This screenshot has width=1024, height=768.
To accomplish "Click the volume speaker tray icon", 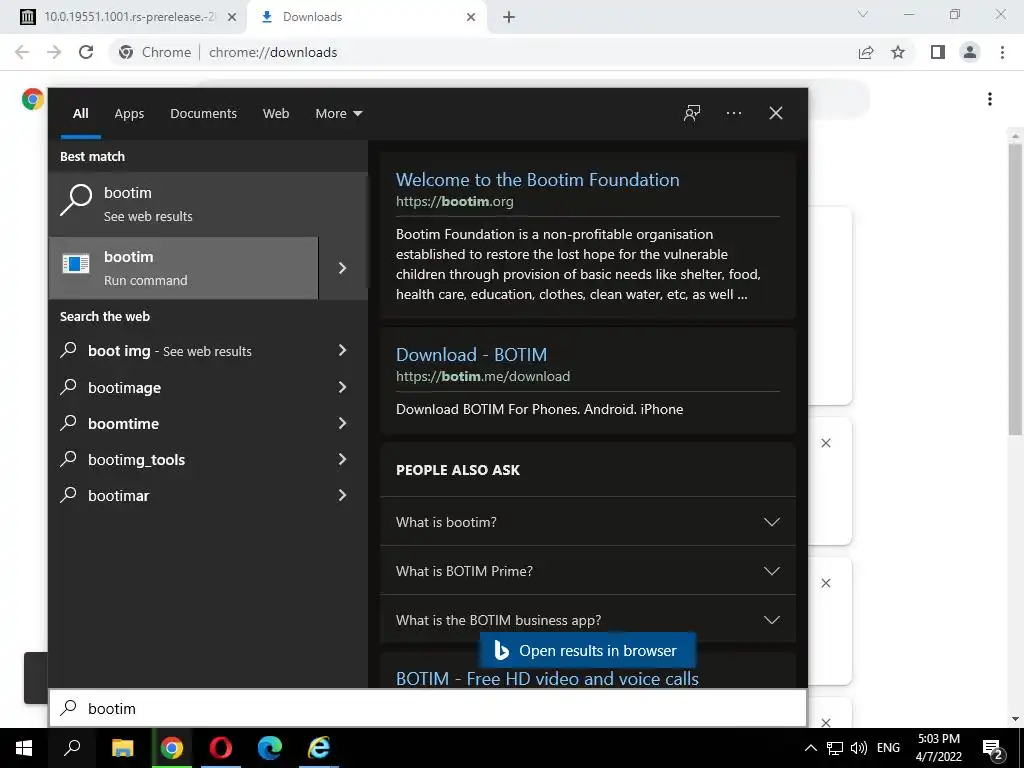I will (859, 748).
